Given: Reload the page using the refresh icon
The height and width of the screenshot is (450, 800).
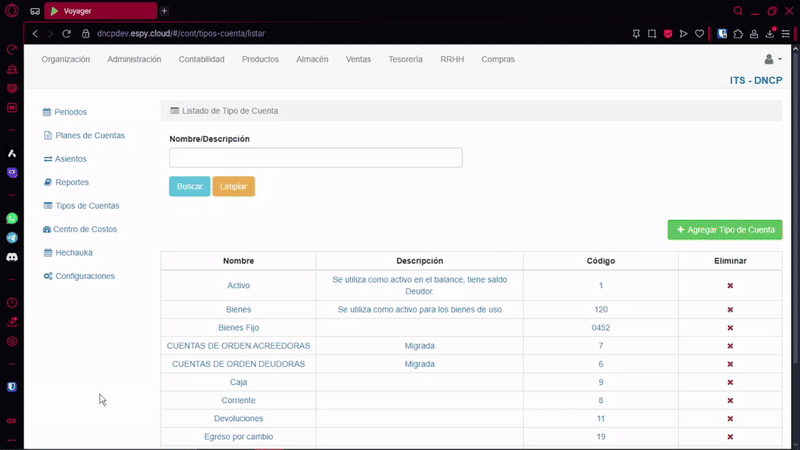Looking at the screenshot, I should click(67, 33).
